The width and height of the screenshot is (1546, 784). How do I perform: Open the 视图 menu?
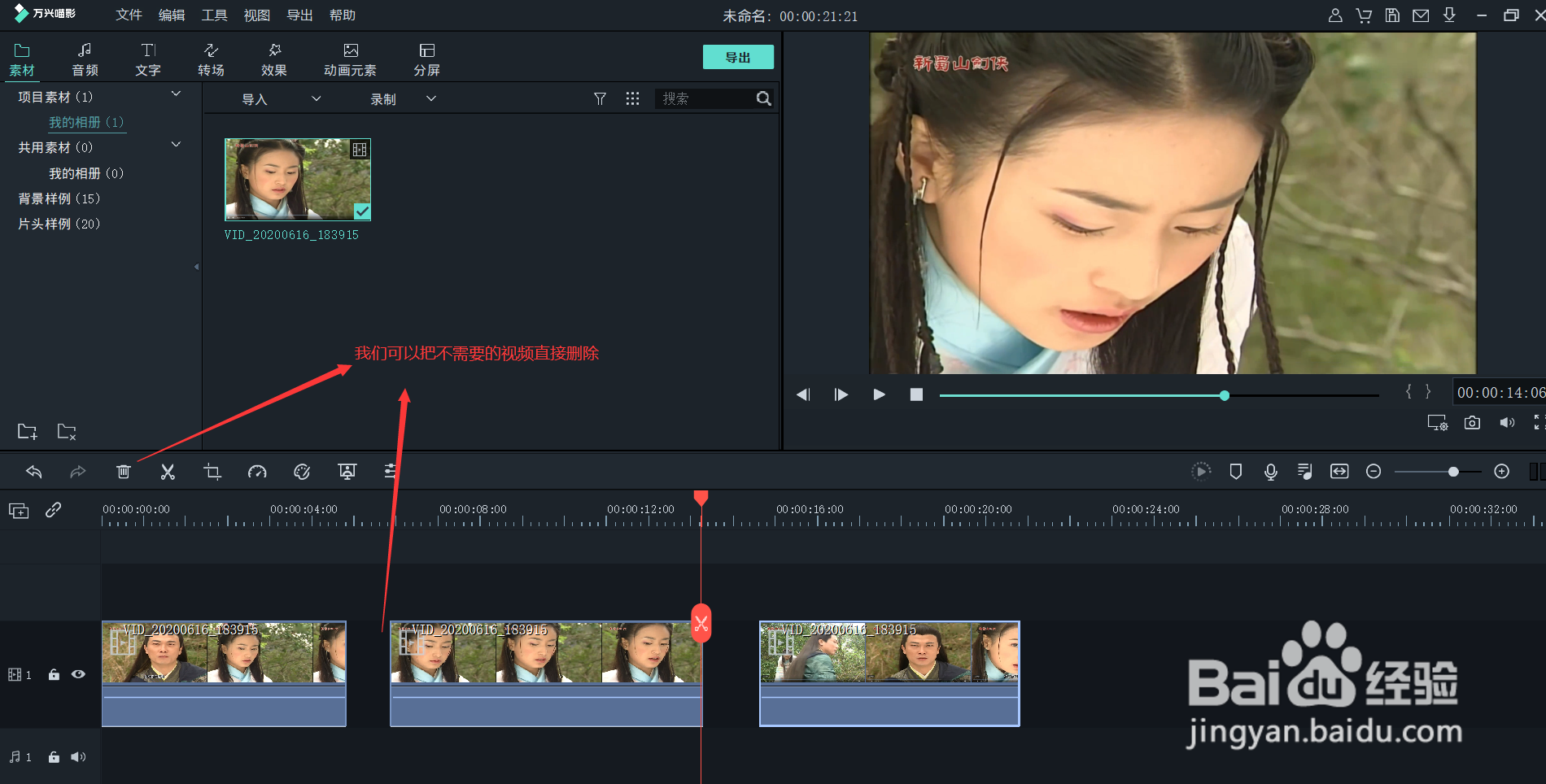click(x=257, y=15)
